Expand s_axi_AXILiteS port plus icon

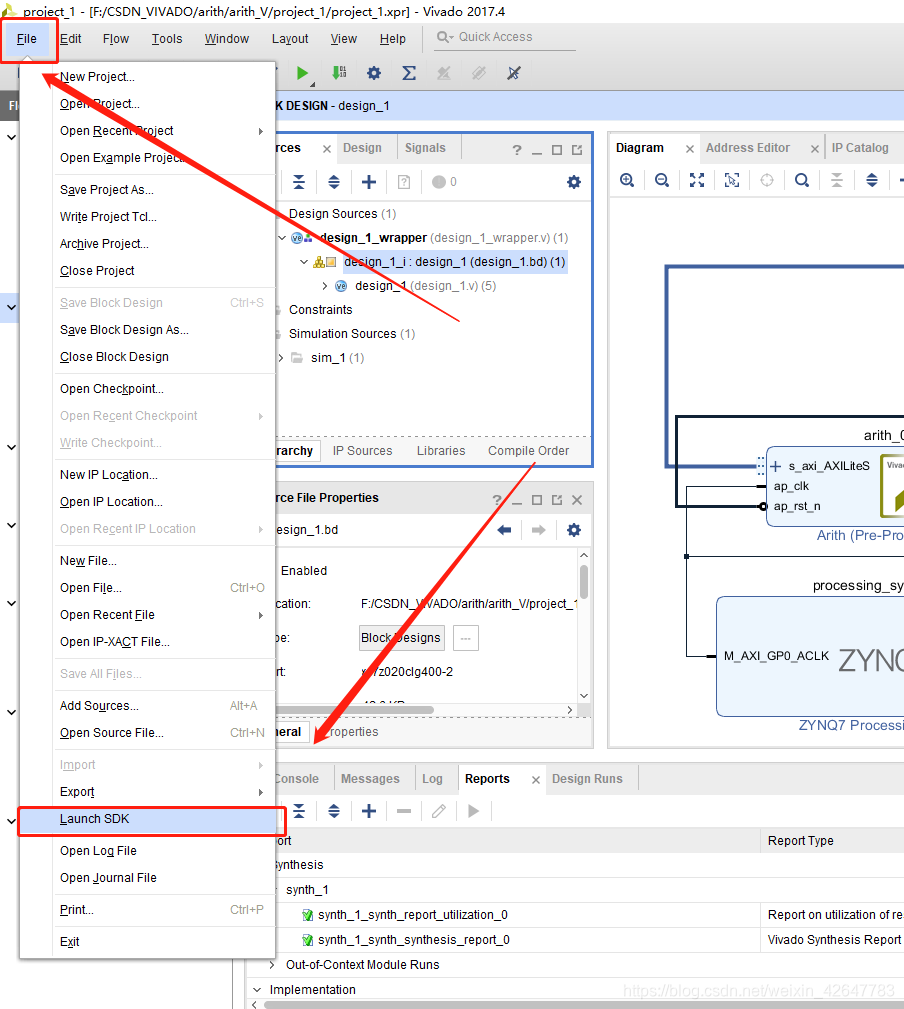click(x=776, y=466)
